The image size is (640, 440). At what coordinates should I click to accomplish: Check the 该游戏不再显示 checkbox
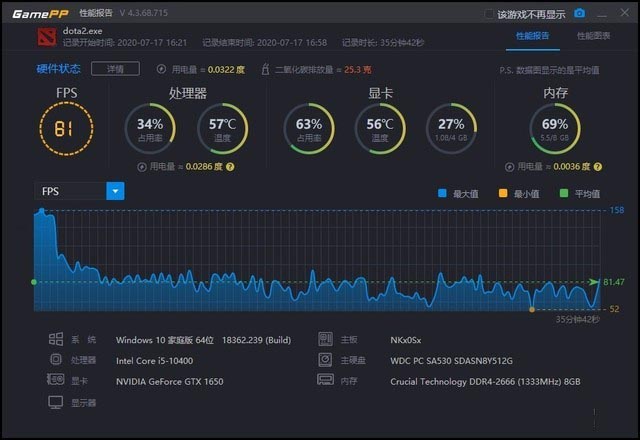(x=489, y=14)
